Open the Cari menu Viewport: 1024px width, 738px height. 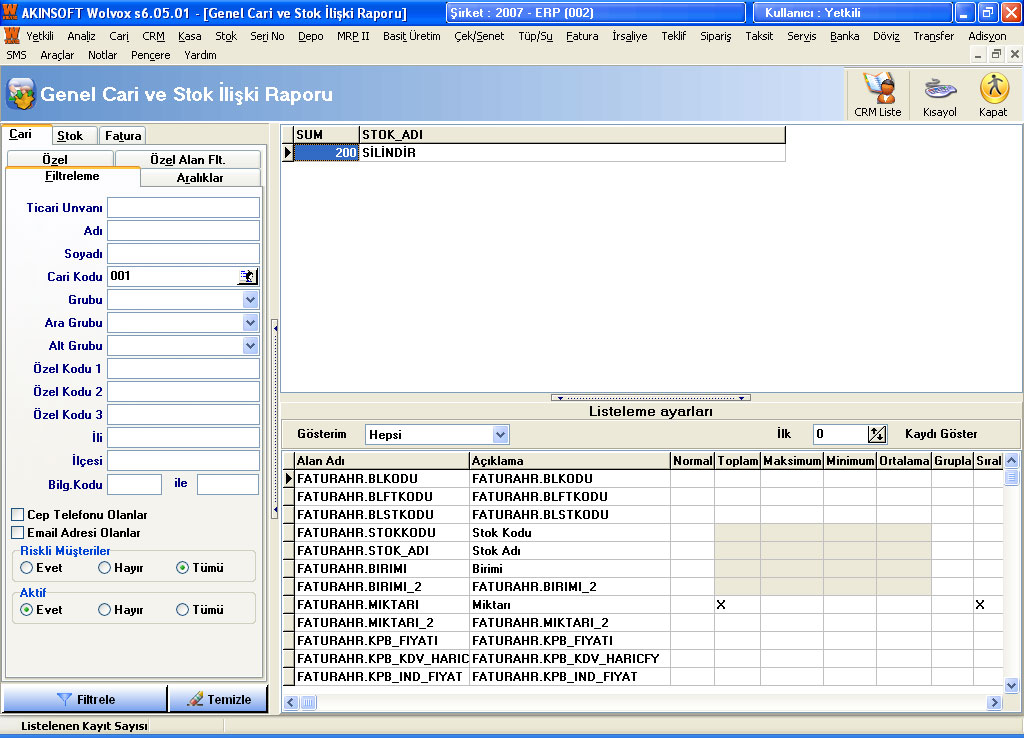point(119,36)
